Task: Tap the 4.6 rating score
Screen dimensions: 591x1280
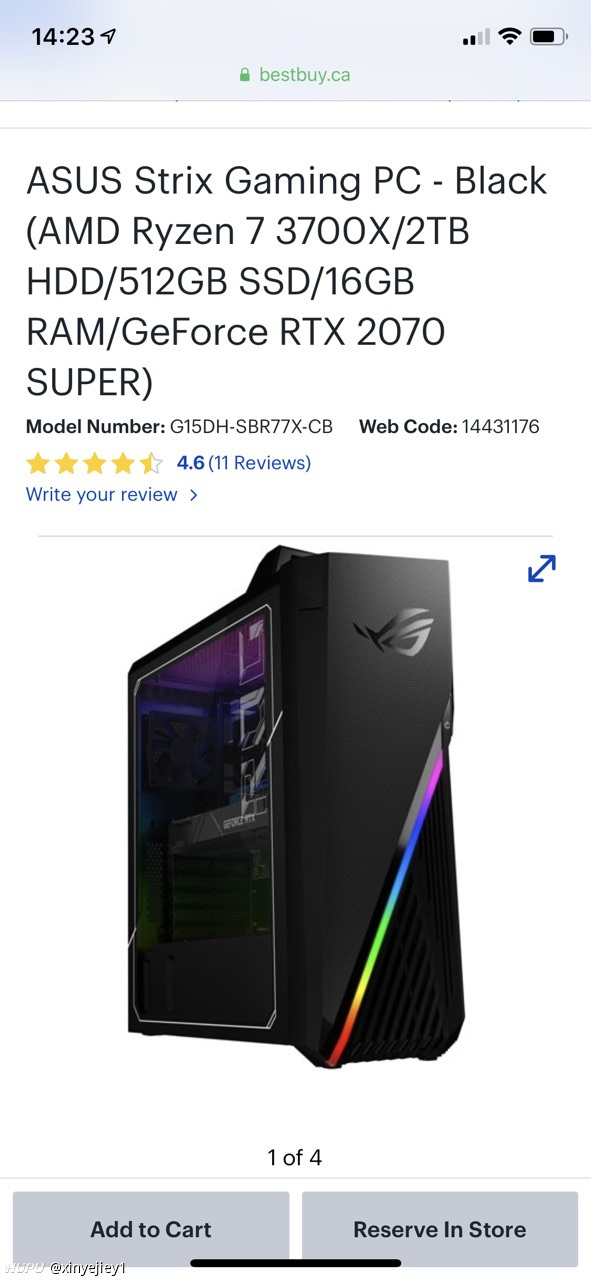Action: click(190, 463)
